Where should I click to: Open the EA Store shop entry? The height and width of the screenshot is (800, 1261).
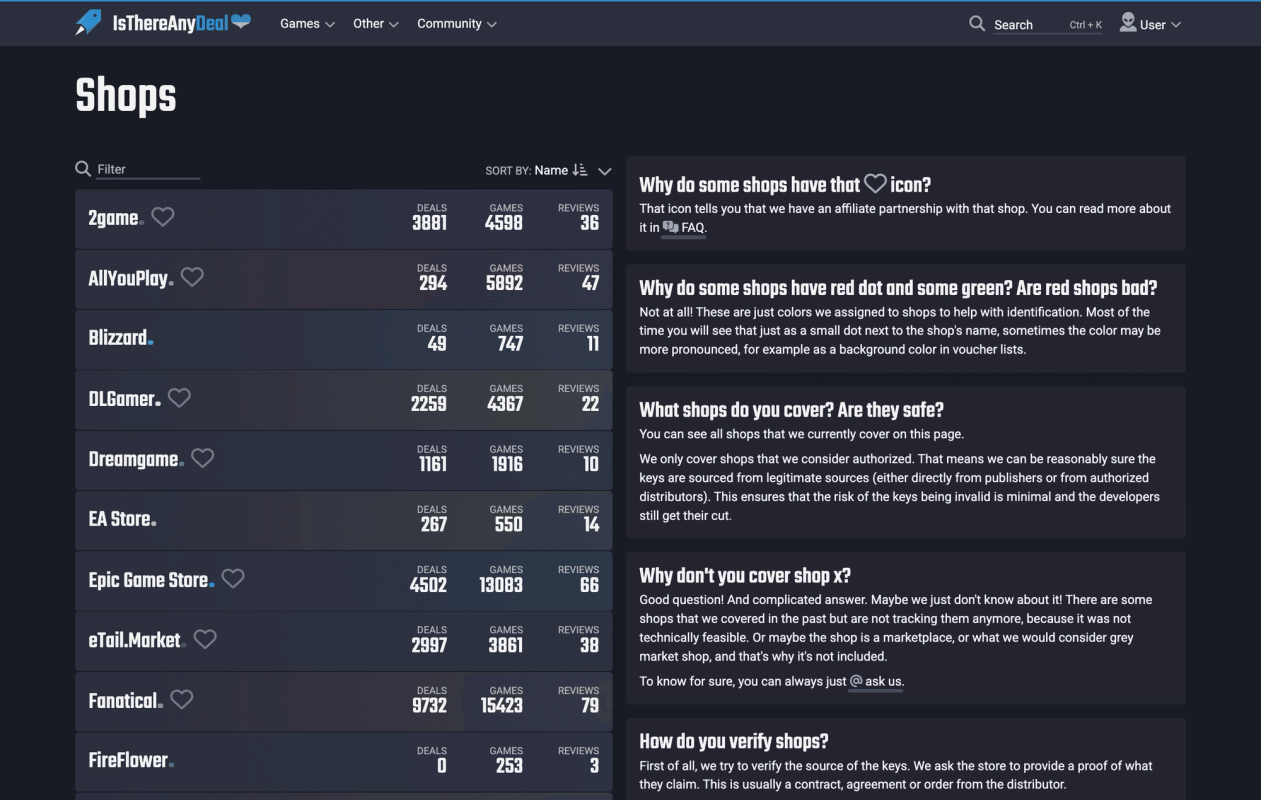[344, 520]
